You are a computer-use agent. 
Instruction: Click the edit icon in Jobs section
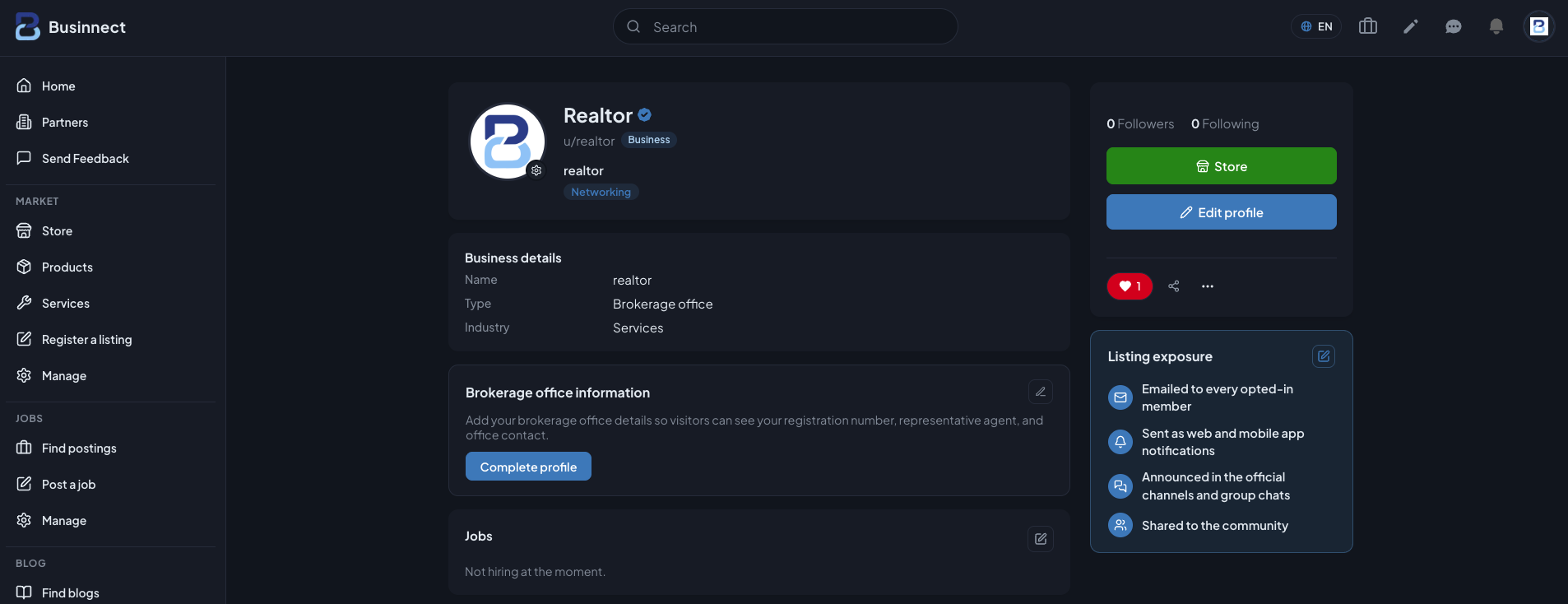tap(1041, 539)
